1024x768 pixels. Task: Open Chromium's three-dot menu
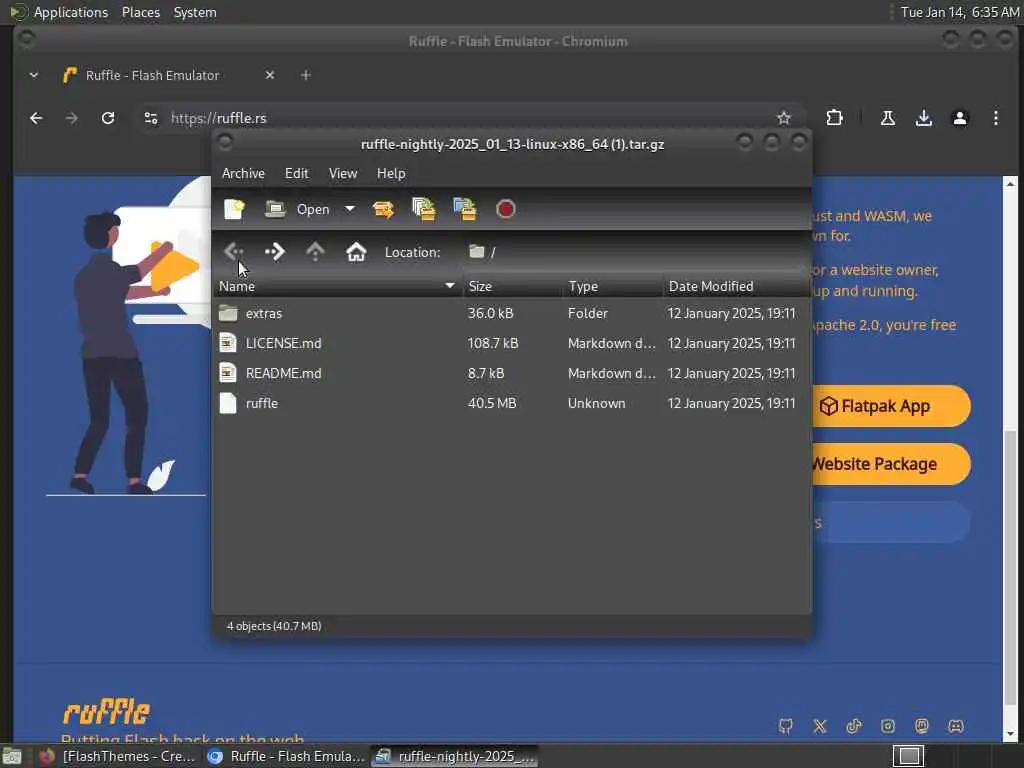pyautogui.click(x=995, y=118)
